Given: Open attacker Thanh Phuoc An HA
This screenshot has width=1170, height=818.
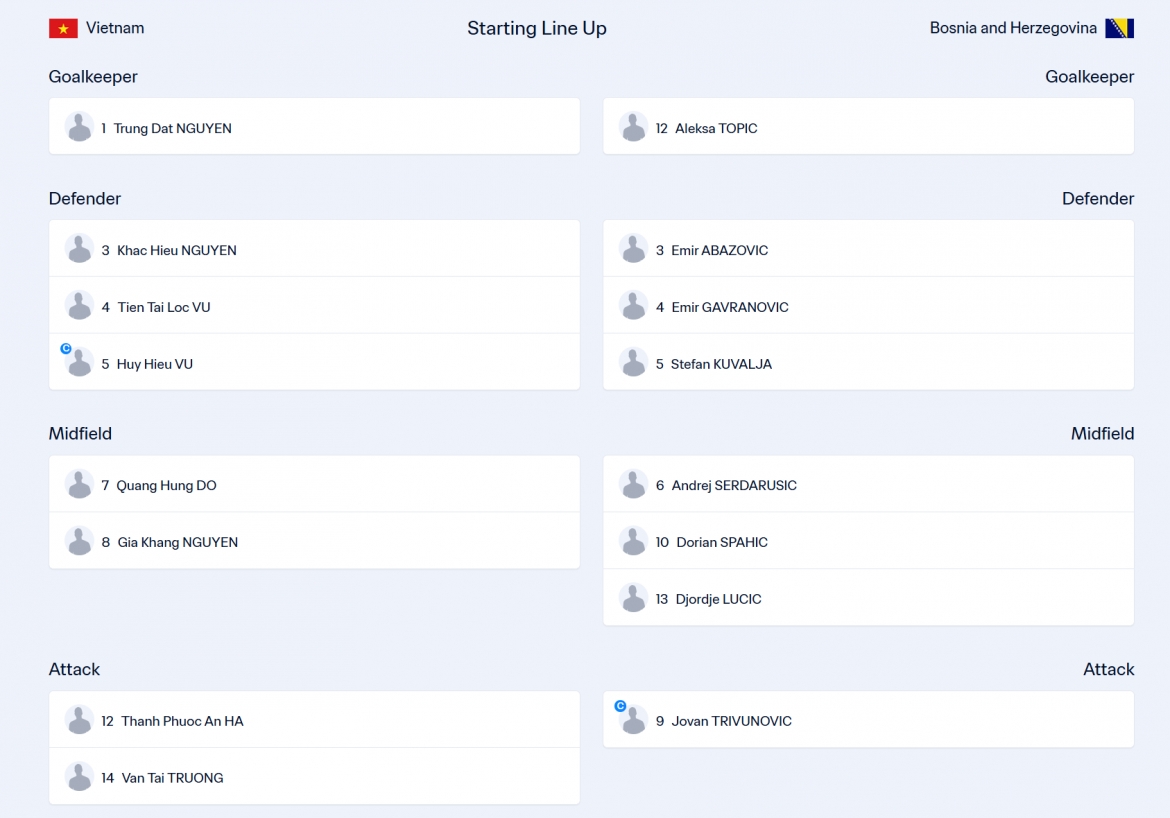Looking at the screenshot, I should coord(314,719).
